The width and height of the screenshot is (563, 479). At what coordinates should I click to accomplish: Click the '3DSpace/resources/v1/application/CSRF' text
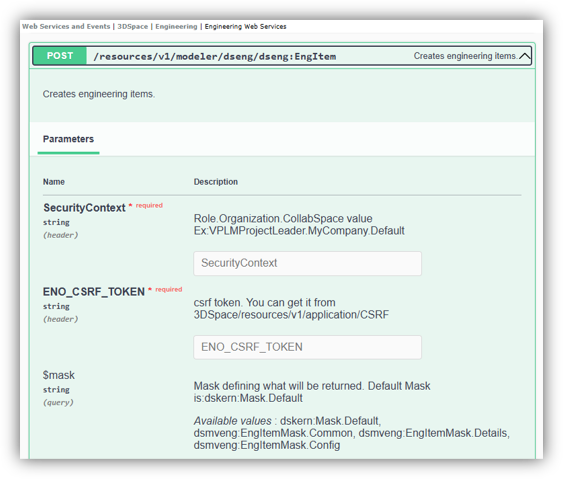click(x=291, y=315)
